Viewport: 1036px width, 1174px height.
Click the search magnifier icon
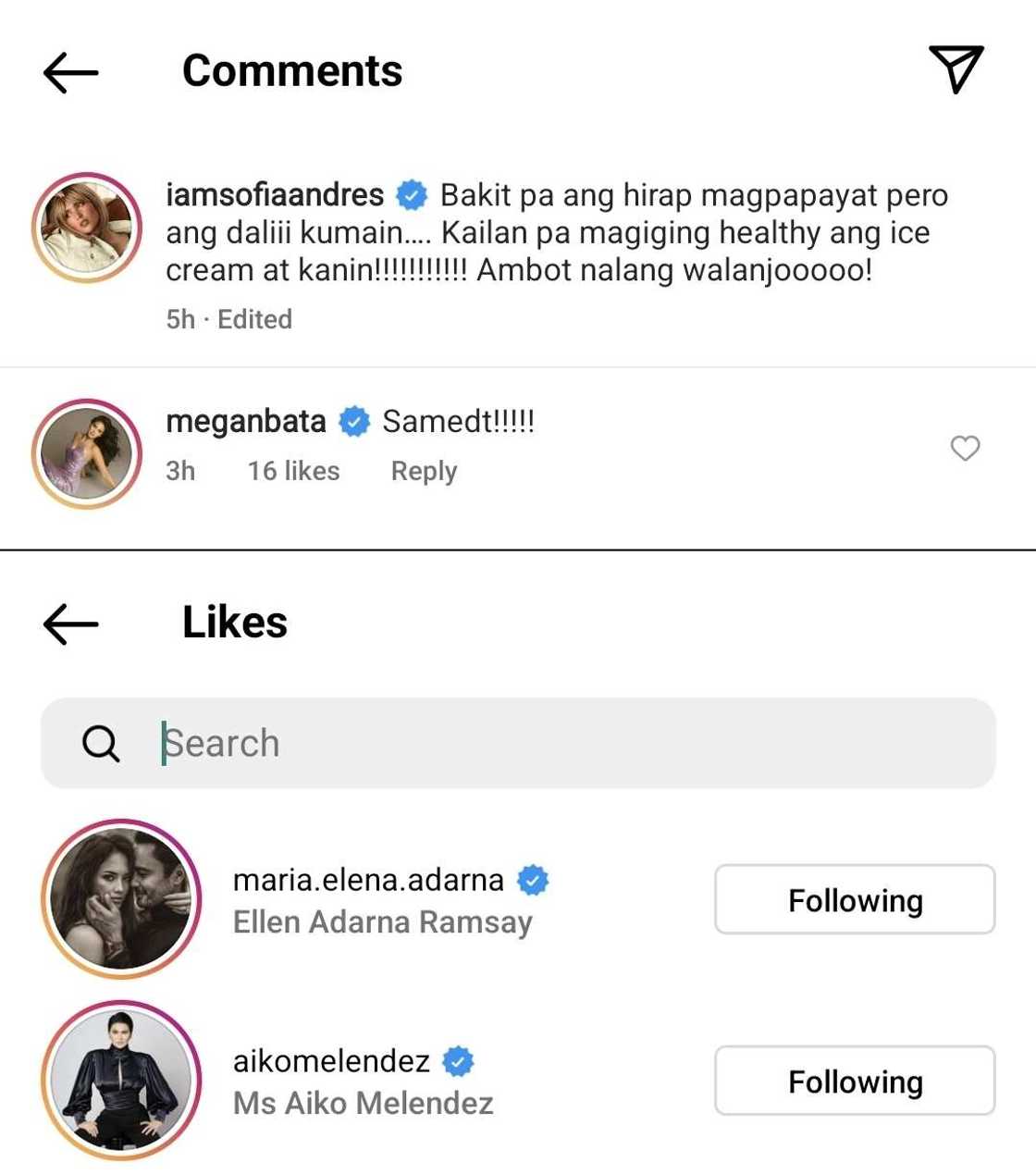tap(100, 743)
